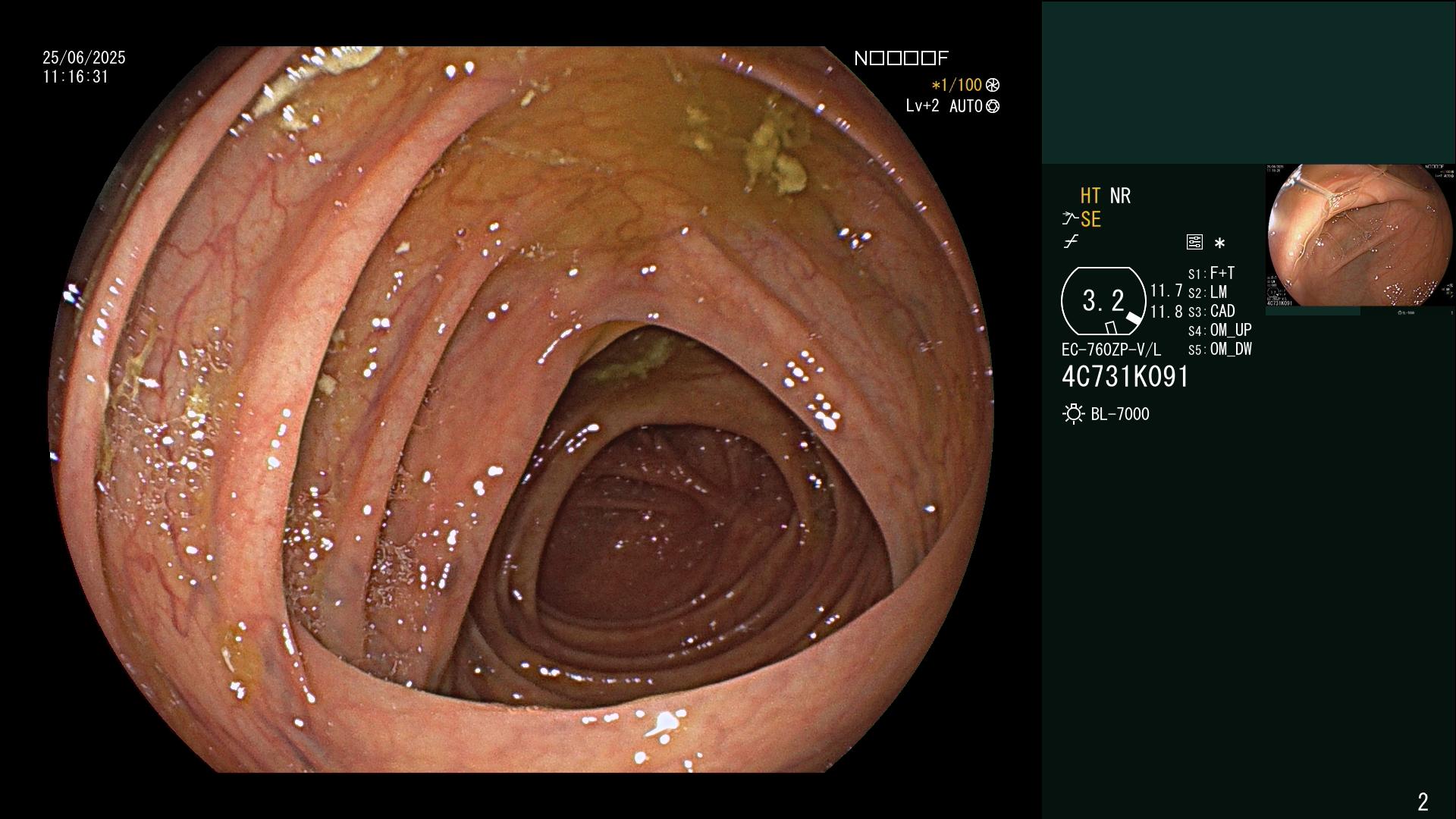Click the image counter 2
1456x819 pixels.
(x=1423, y=802)
